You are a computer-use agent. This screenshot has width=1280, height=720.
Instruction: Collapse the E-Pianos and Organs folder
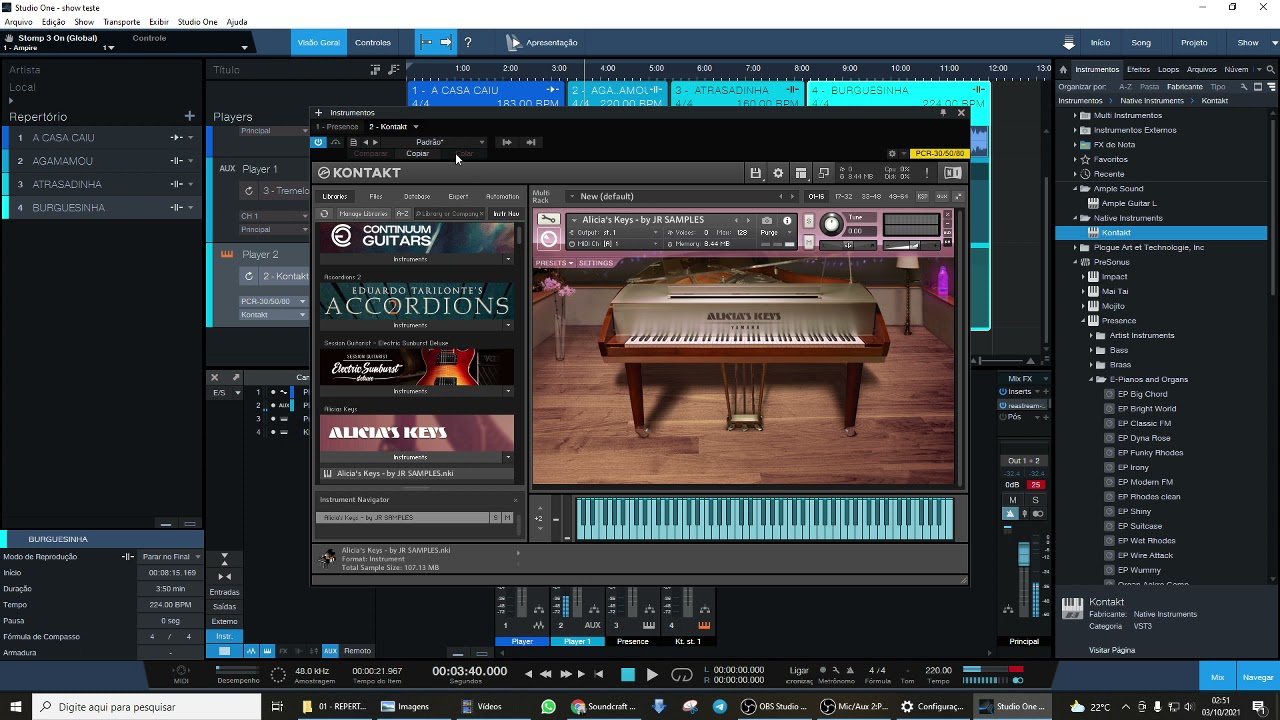[x=1090, y=380]
